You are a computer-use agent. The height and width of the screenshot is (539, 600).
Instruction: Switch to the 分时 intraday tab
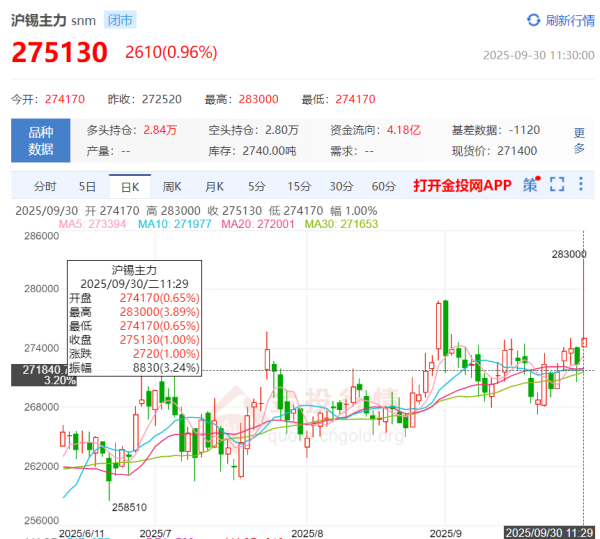45,186
